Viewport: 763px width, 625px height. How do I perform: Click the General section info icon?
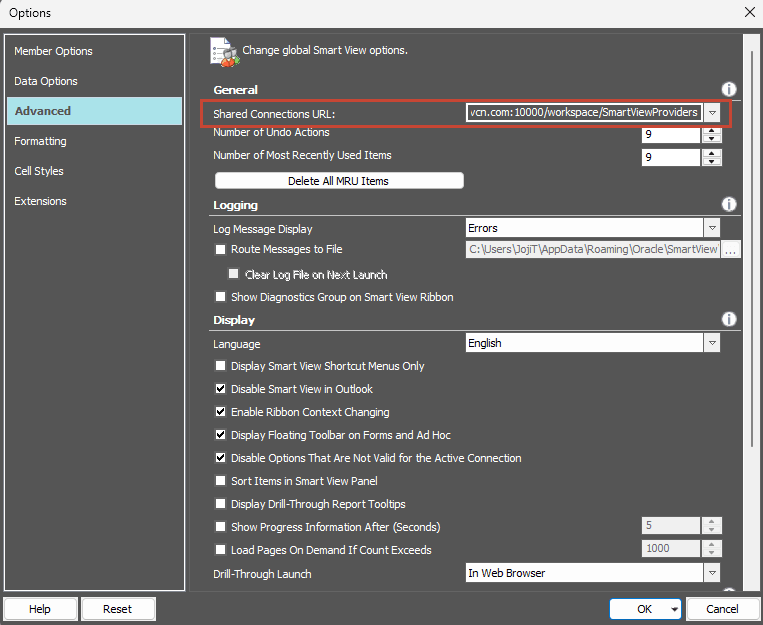(728, 89)
